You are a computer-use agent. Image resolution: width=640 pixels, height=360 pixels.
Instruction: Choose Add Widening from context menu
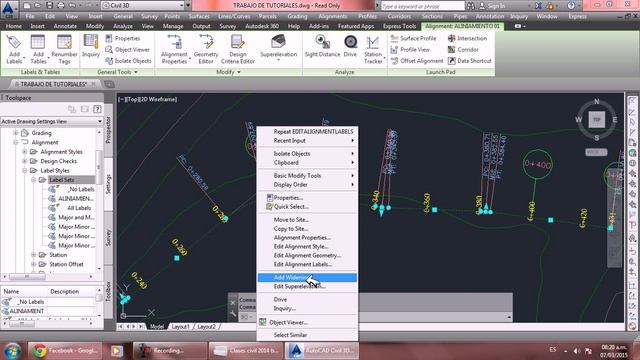(x=307, y=278)
